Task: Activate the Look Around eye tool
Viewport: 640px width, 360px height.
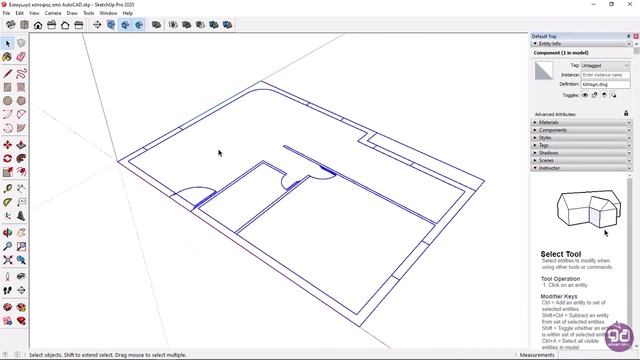Action: click(21, 277)
